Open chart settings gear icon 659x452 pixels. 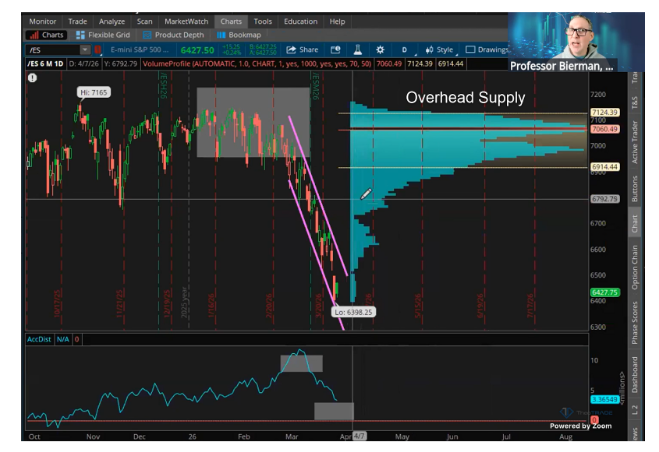[380, 49]
